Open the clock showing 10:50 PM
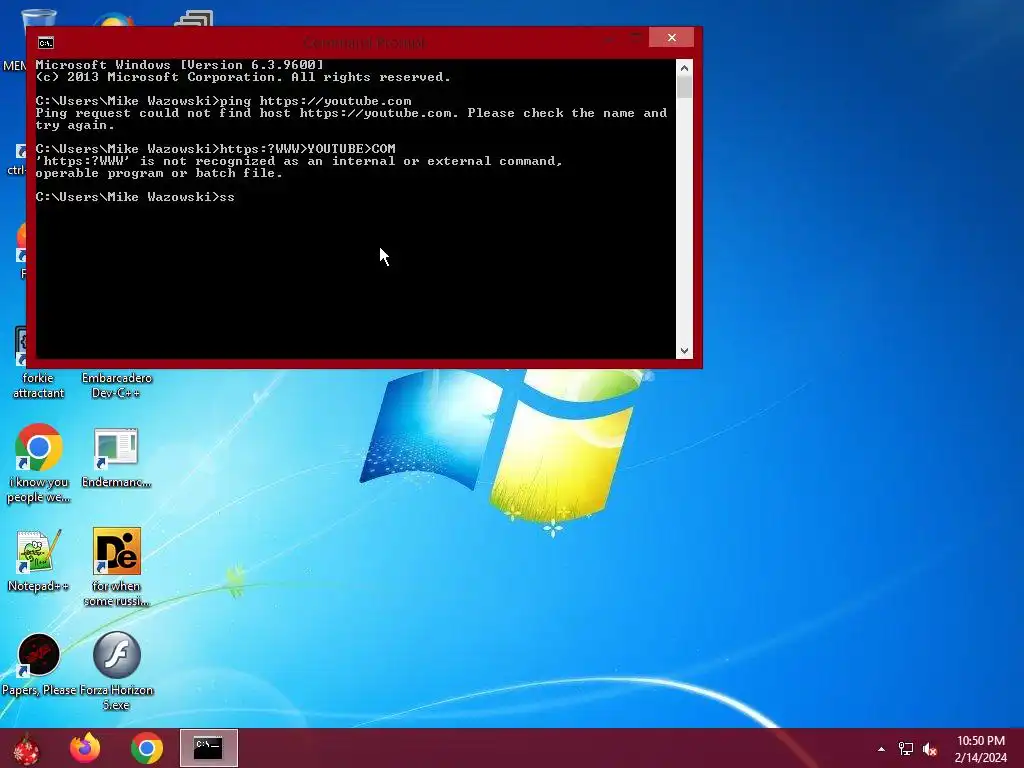 tap(980, 748)
